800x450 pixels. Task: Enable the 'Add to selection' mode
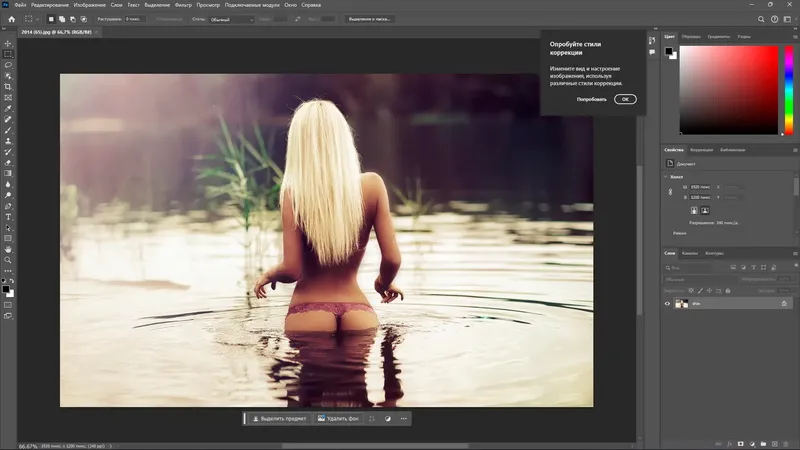tap(63, 19)
